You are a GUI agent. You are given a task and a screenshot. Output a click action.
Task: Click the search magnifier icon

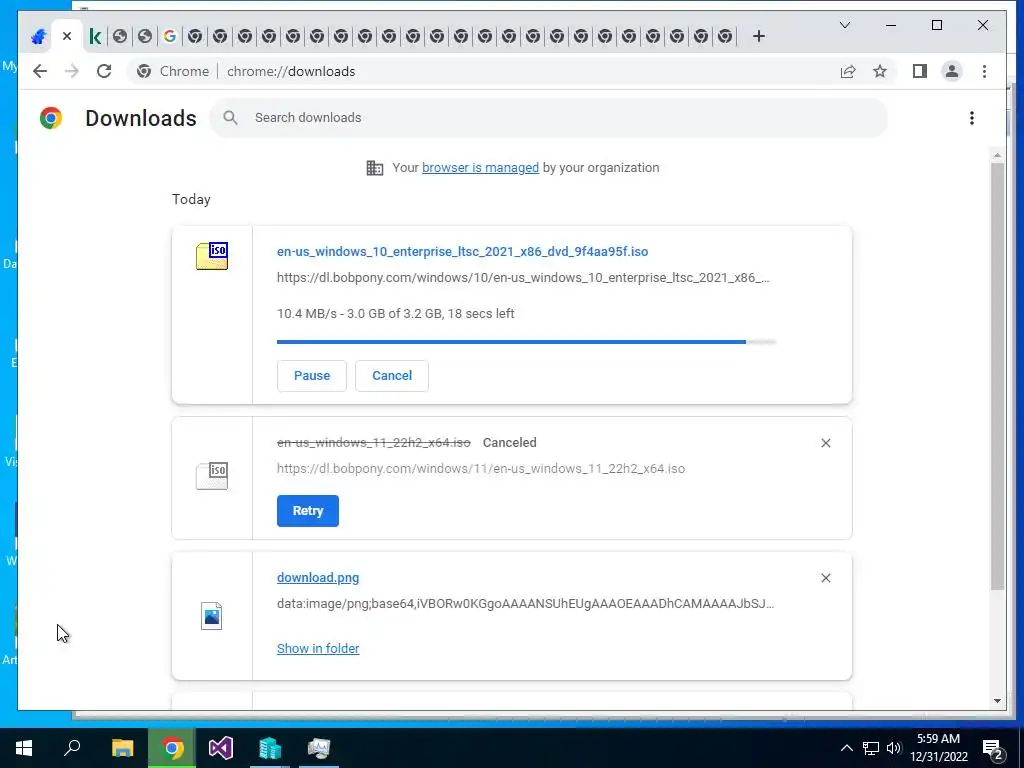click(230, 118)
